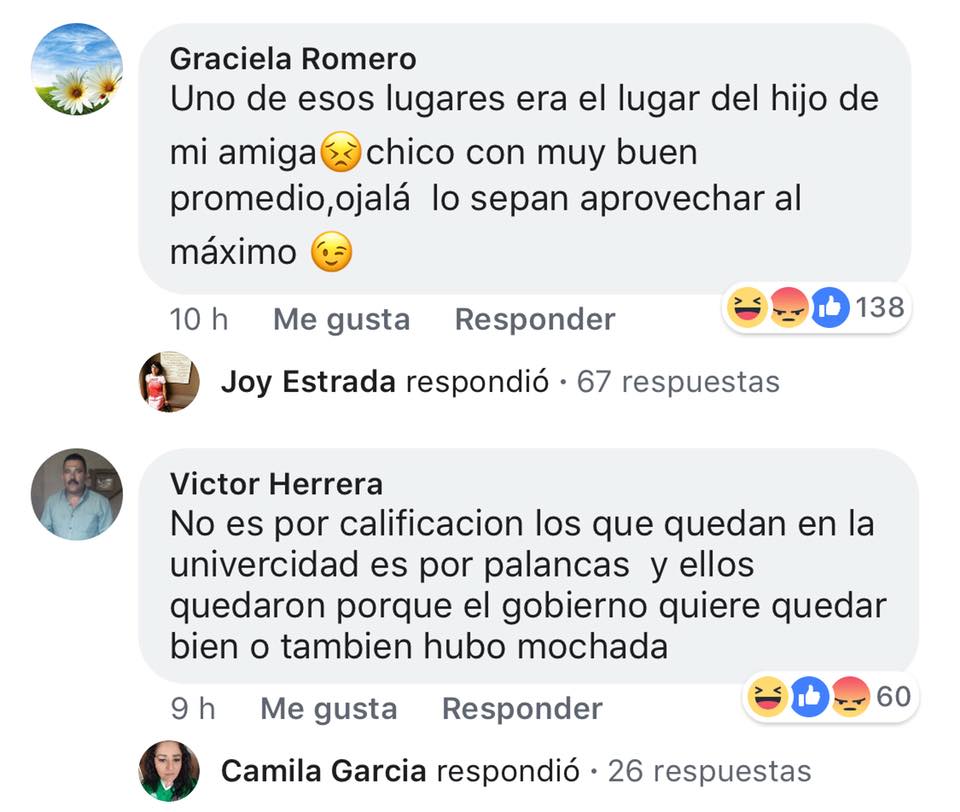Click the thumbs-up reaction on Victor's comment
Viewport: 960px width, 812px height.
pos(809,697)
